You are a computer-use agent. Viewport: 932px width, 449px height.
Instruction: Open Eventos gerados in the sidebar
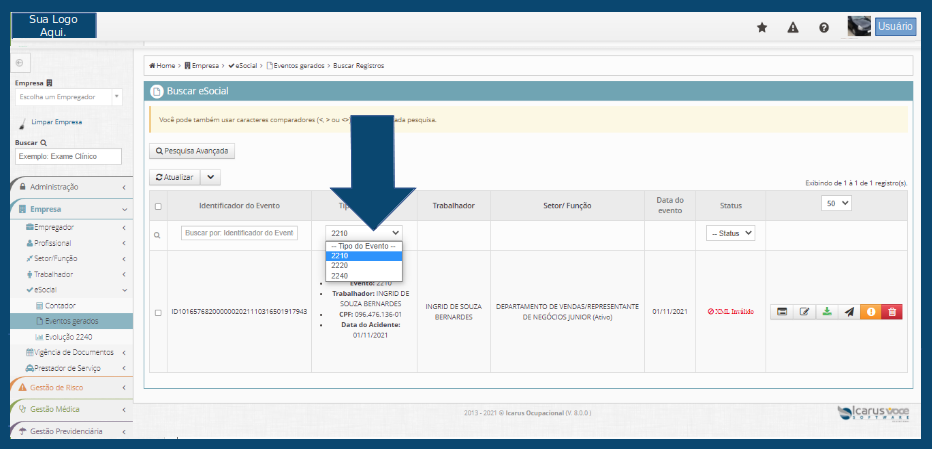73,321
